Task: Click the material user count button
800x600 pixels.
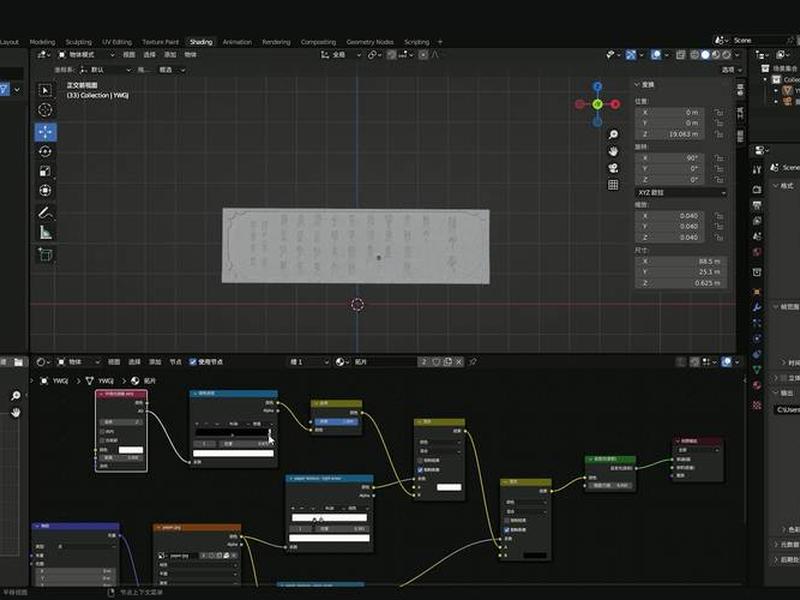Action: coord(423,362)
